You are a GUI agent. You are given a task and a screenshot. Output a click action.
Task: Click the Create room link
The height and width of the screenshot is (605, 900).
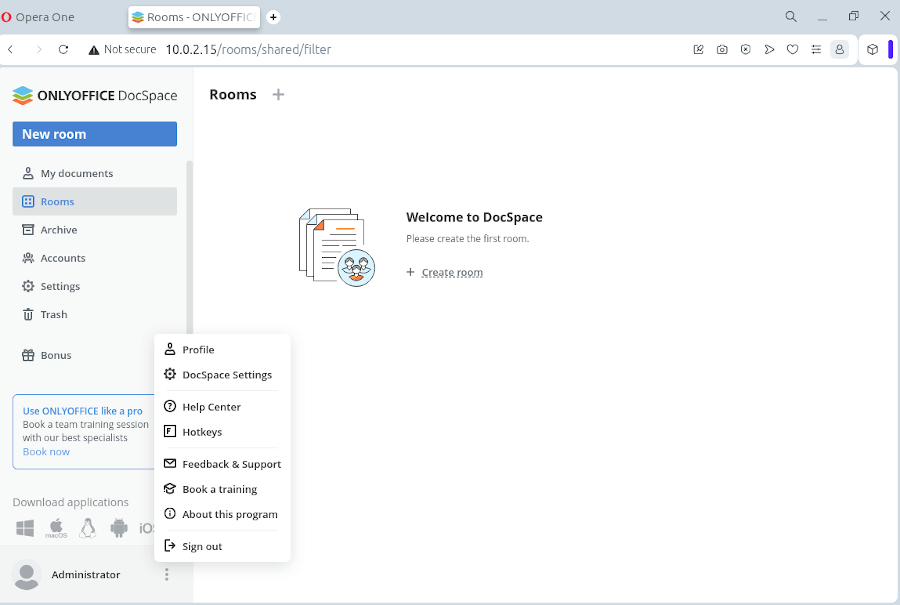point(452,273)
